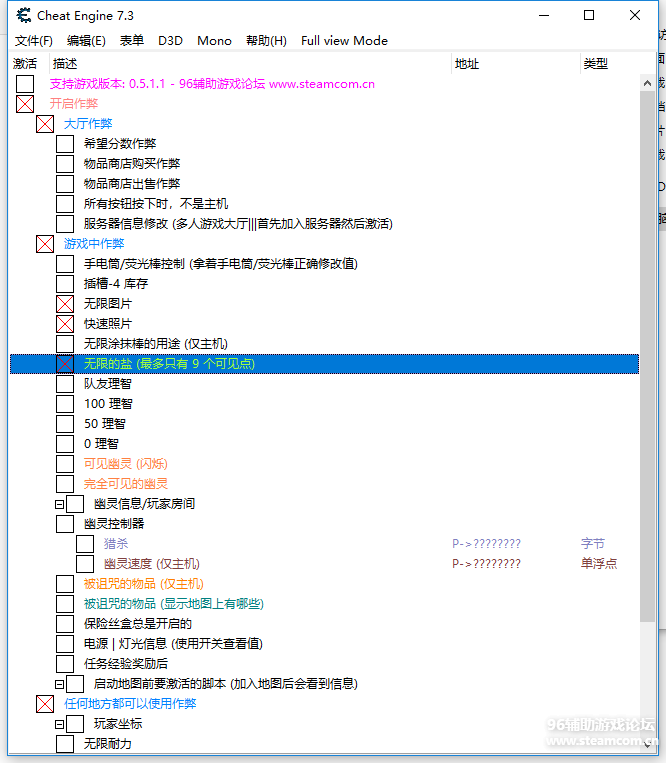Enable the 50 理智 checkbox
The height and width of the screenshot is (763, 666).
coord(65,424)
